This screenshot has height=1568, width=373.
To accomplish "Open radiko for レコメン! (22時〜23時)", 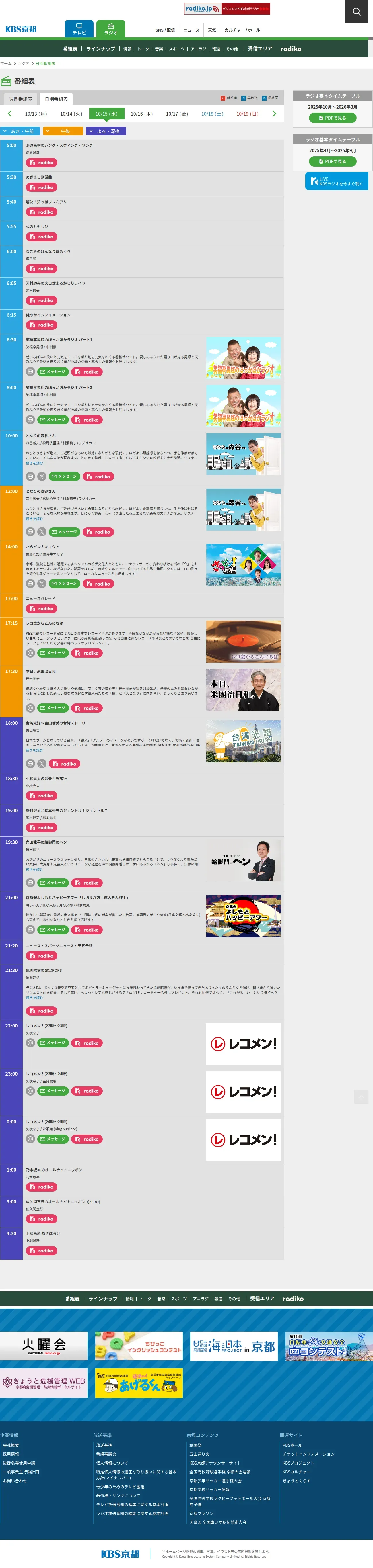I will (x=87, y=1043).
